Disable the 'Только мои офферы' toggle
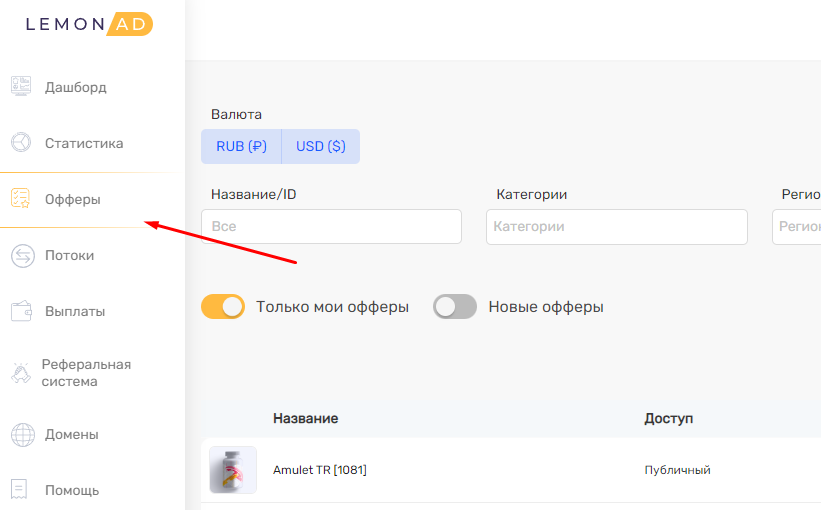The height and width of the screenshot is (510, 821). click(223, 307)
